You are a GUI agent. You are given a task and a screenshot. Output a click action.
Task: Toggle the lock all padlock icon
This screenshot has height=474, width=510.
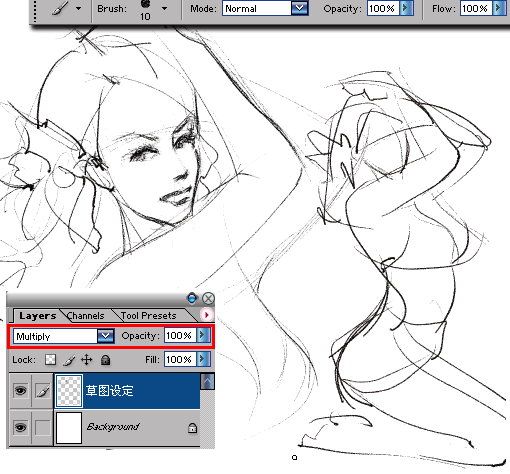[106, 360]
